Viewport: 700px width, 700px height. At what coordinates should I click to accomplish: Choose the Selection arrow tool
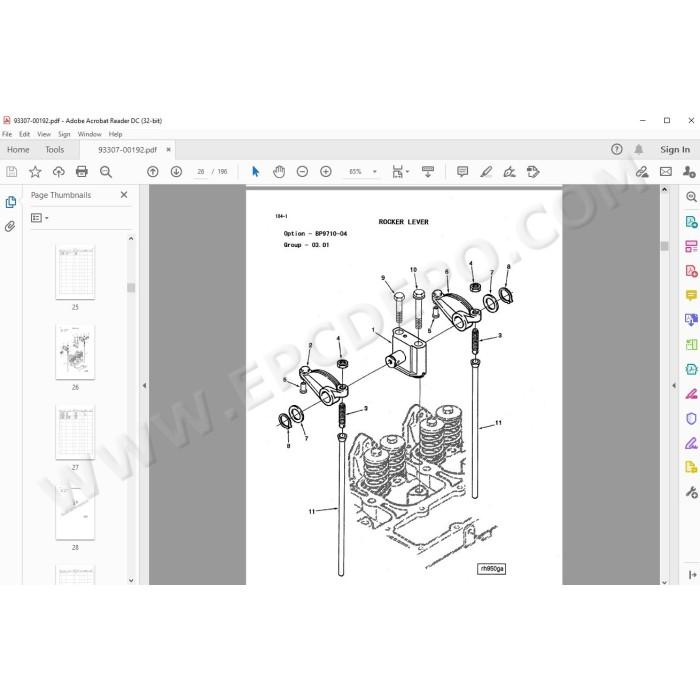click(x=255, y=171)
